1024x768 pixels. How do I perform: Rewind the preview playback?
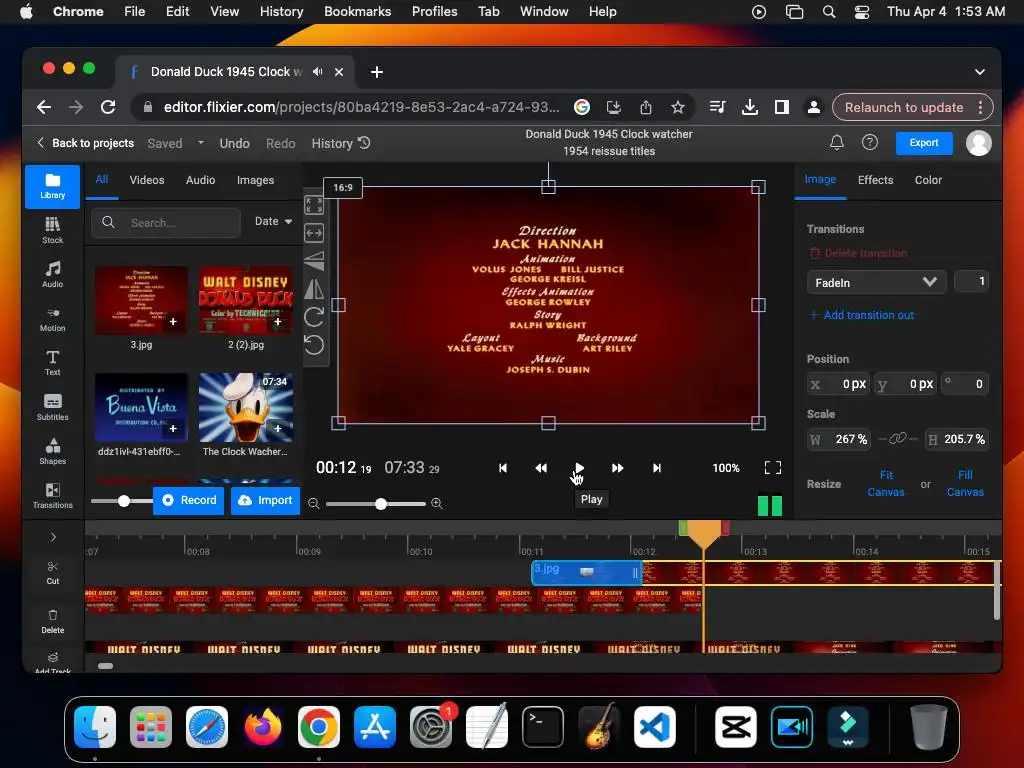click(x=541, y=468)
